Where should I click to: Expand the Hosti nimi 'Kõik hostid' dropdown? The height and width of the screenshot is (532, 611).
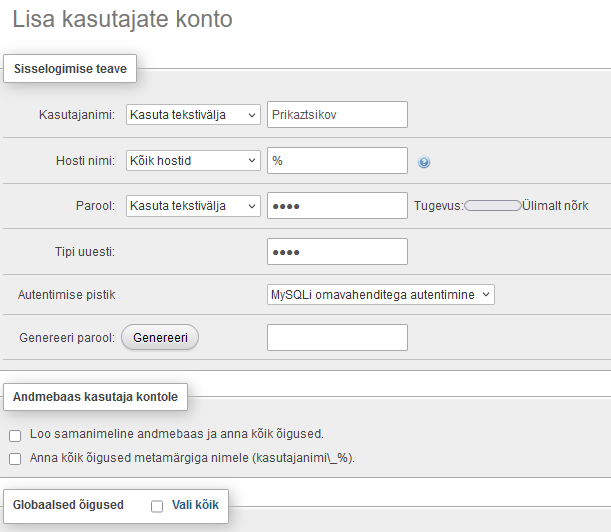193,160
